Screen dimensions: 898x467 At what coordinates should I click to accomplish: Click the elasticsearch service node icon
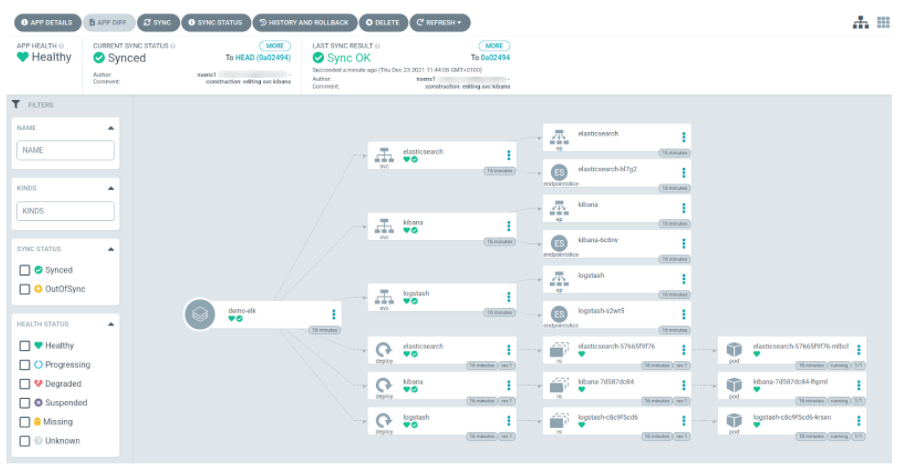pyautogui.click(x=383, y=155)
